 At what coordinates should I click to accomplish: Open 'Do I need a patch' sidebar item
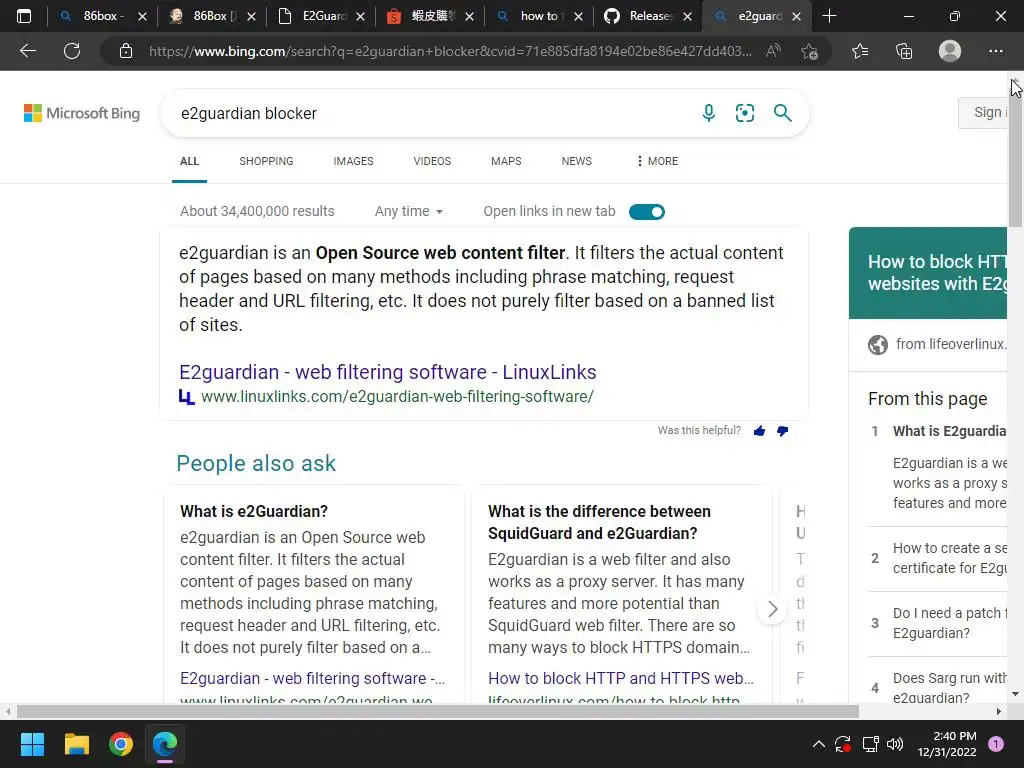950,623
